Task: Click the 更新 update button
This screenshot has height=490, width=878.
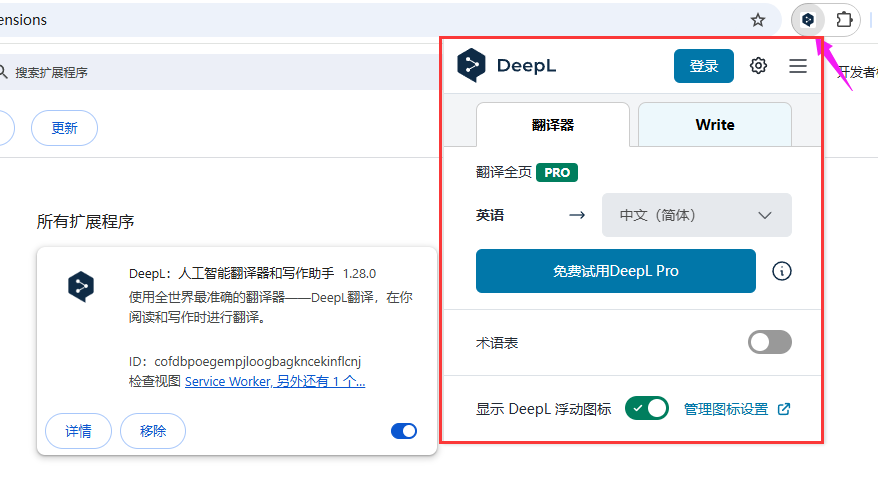Action: [x=64, y=128]
